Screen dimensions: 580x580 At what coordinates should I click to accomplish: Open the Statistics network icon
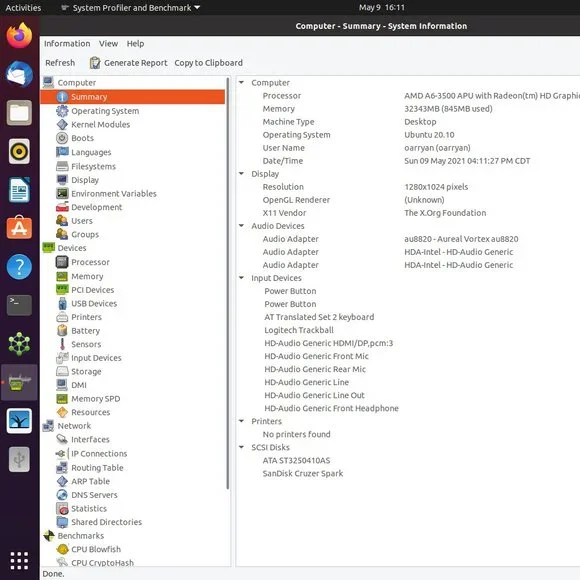tap(62, 509)
